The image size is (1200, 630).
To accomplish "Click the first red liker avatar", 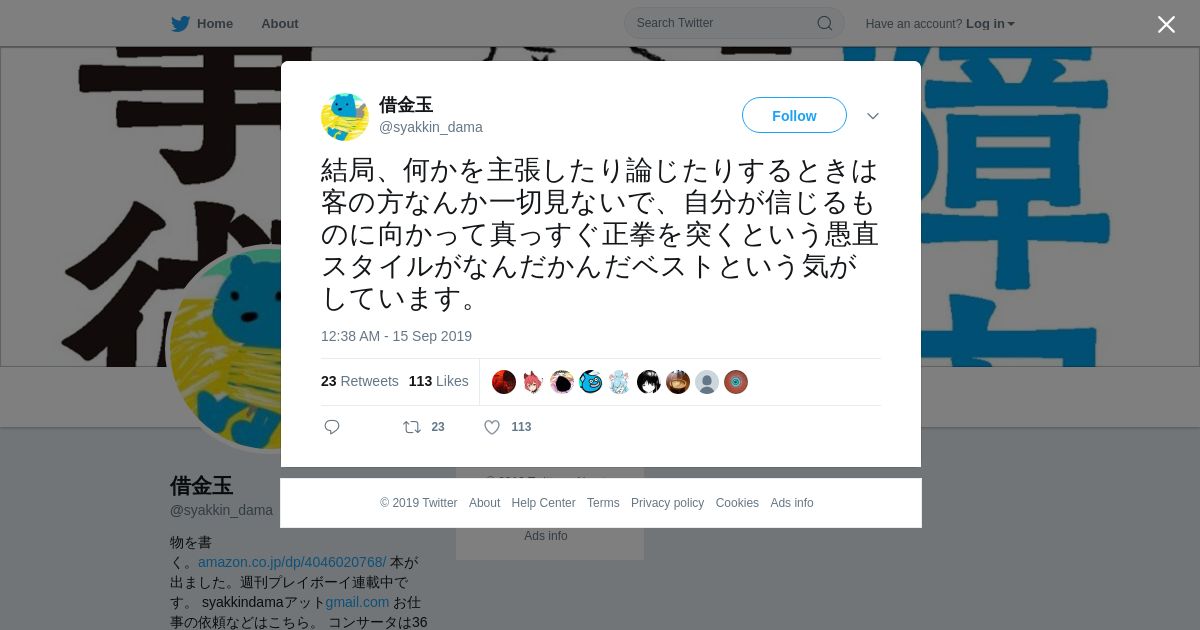I will (504, 382).
